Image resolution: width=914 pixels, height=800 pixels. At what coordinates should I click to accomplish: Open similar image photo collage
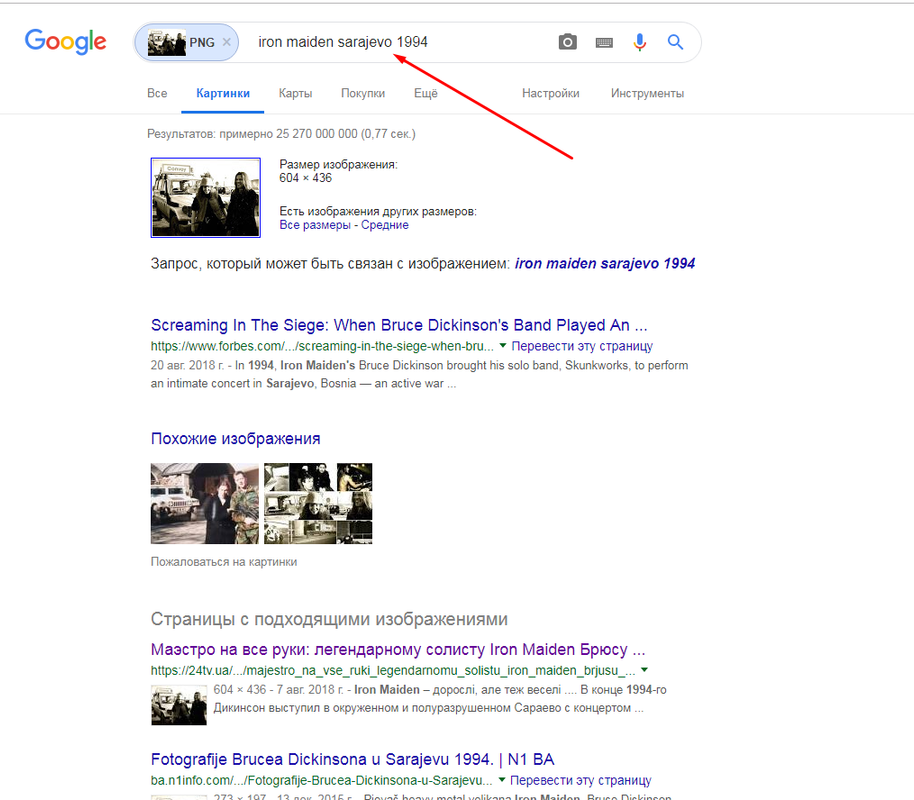click(x=318, y=504)
